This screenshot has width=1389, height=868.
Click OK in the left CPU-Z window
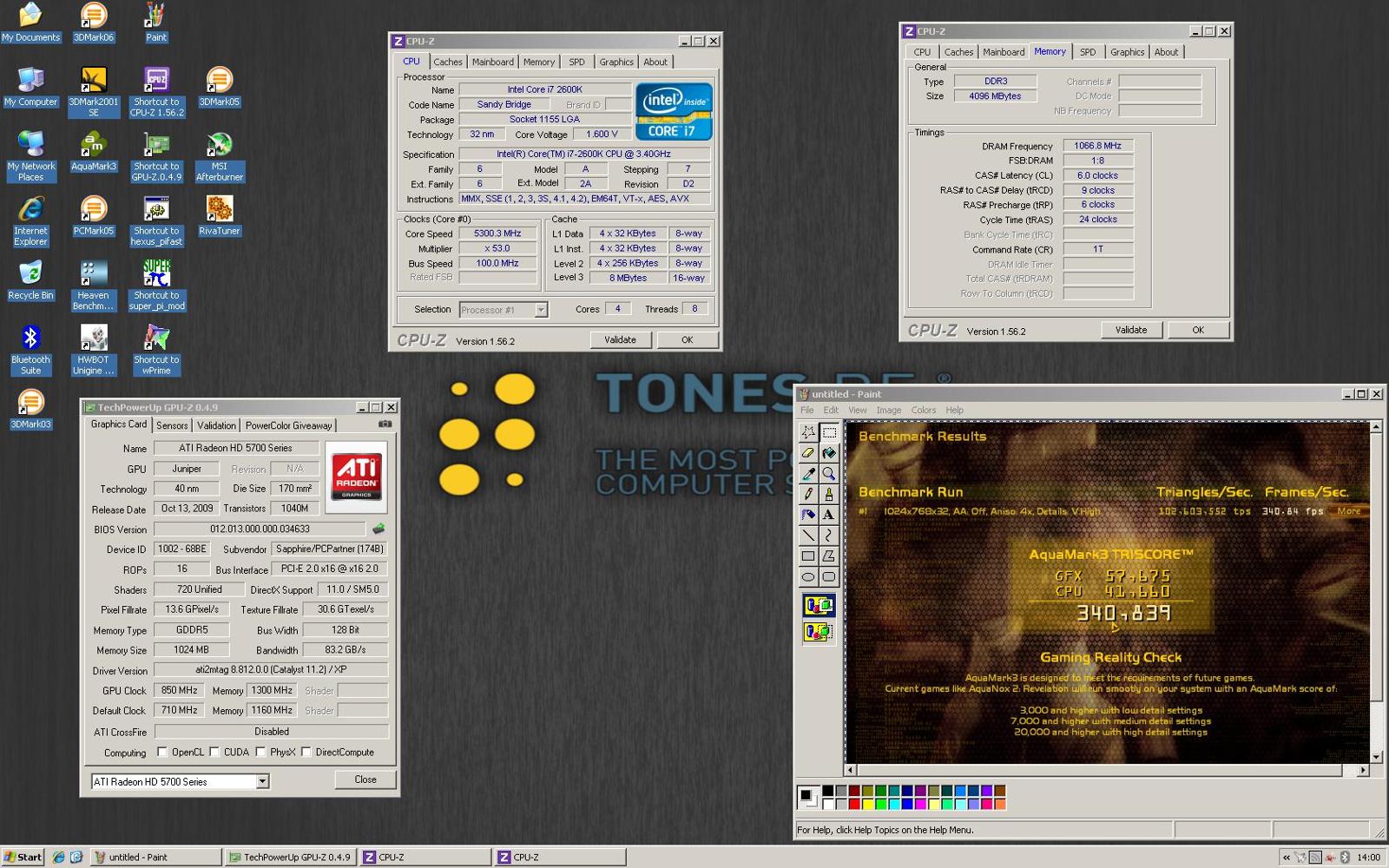pyautogui.click(x=687, y=339)
